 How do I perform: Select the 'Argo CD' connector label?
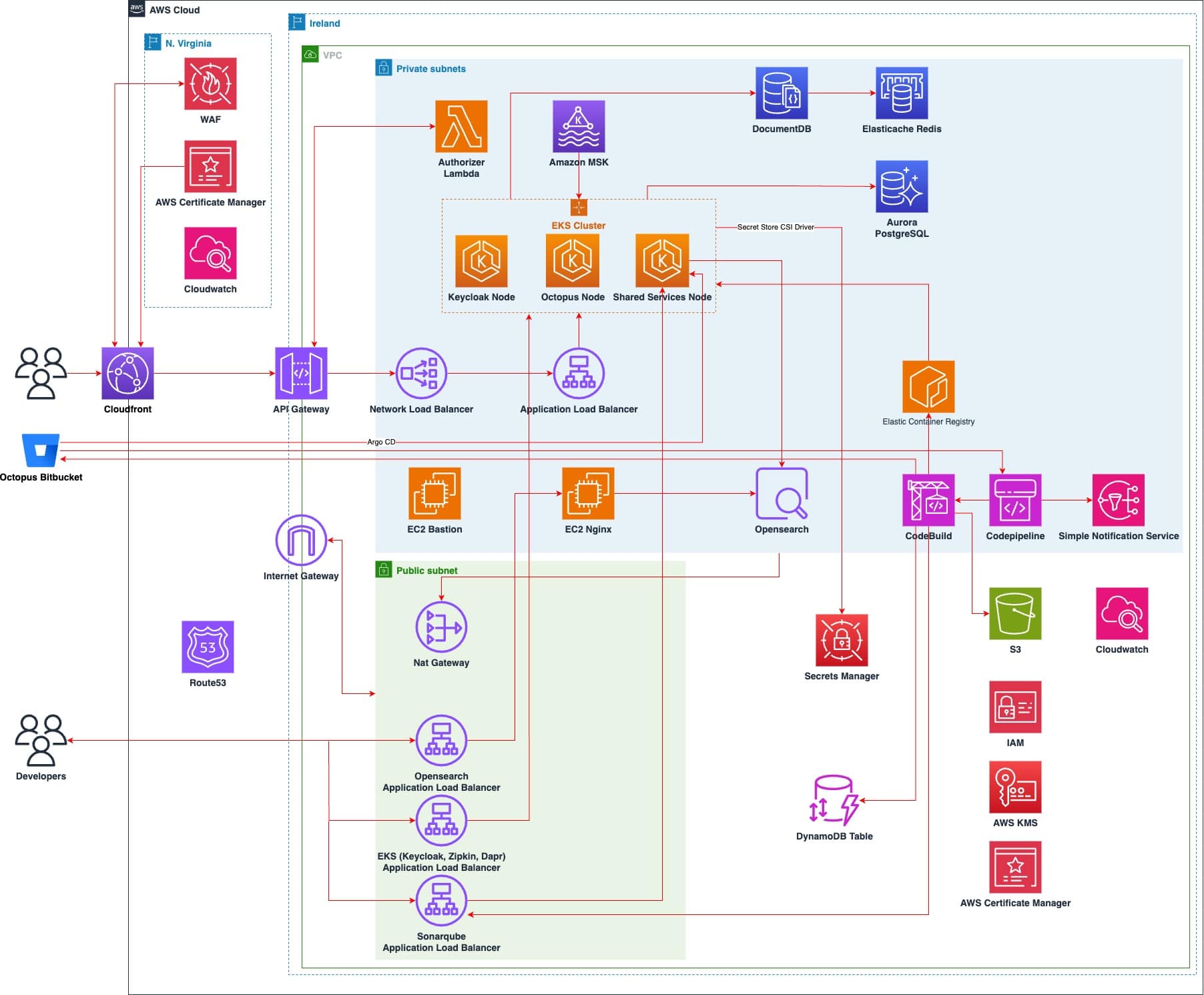click(x=381, y=442)
